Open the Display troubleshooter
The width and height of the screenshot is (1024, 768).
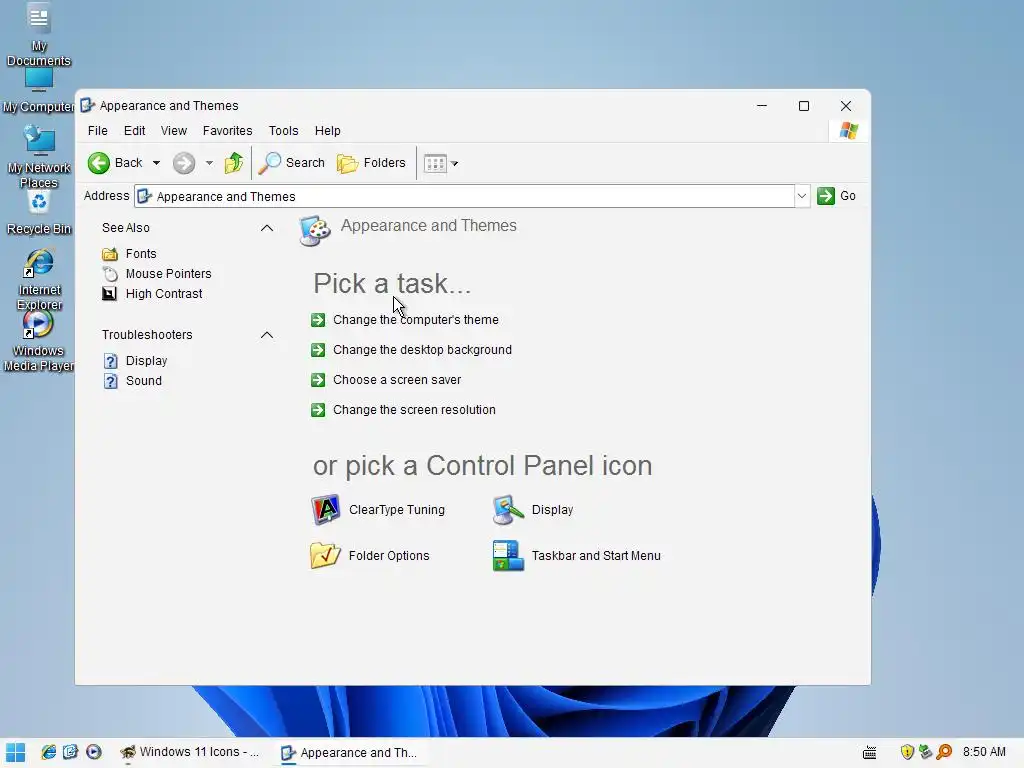coord(146,361)
